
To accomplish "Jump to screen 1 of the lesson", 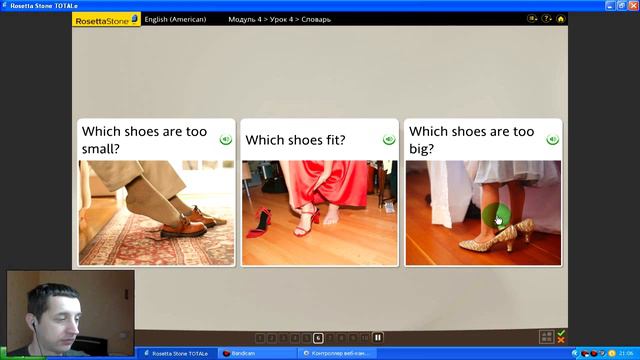I will 260,338.
